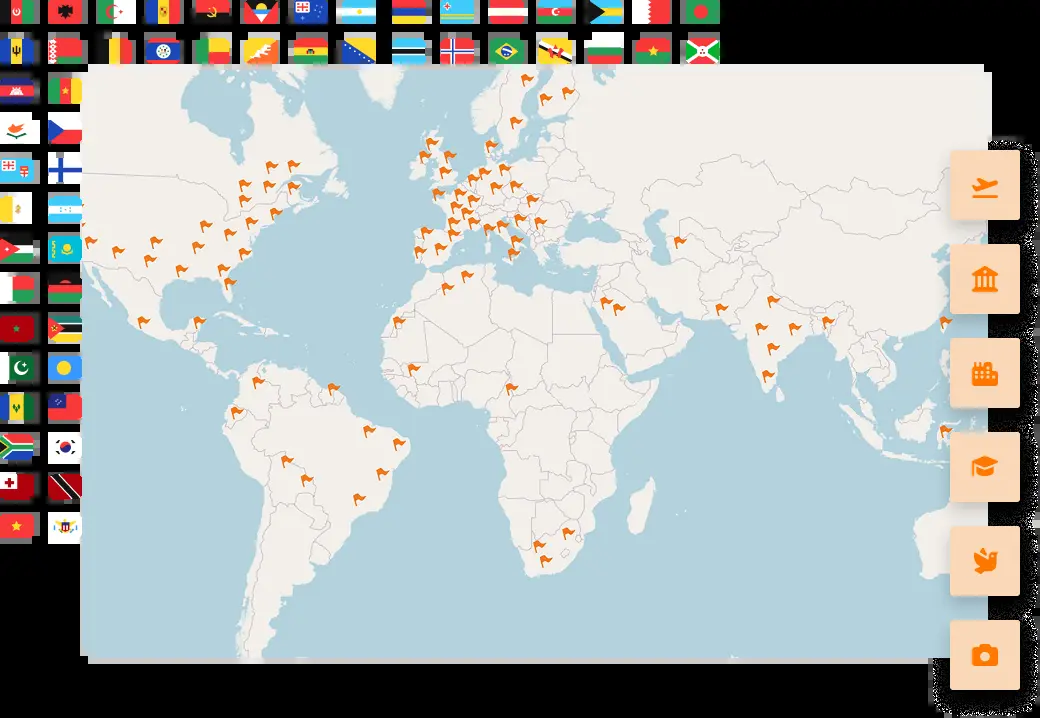
Task: Choose the Vietnam flag
Action: point(16,526)
